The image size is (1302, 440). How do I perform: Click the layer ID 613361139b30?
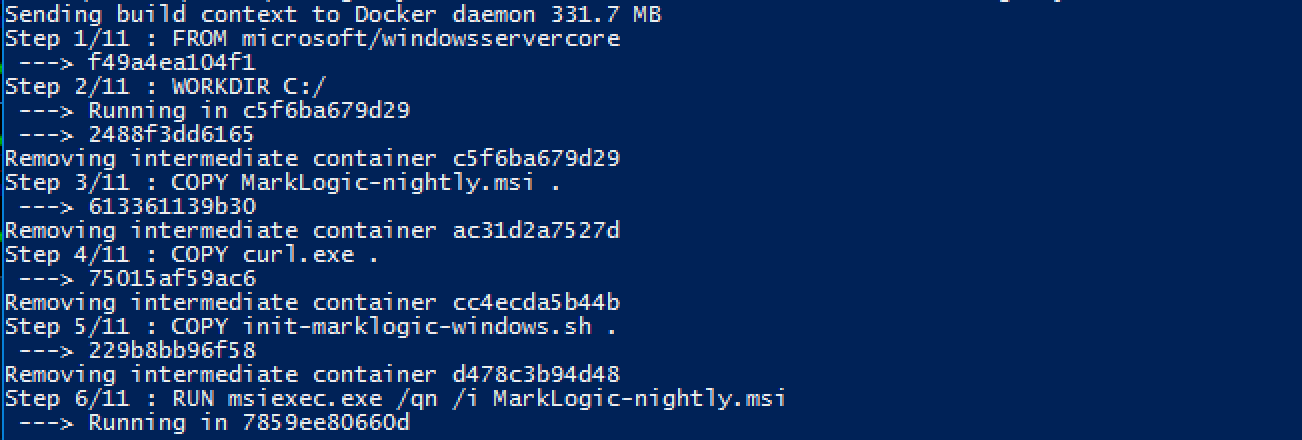click(x=171, y=207)
